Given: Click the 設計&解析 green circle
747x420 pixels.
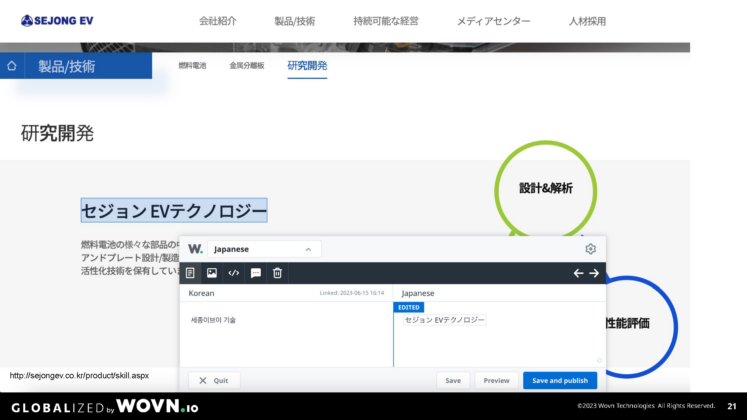Looking at the screenshot, I should (546, 189).
